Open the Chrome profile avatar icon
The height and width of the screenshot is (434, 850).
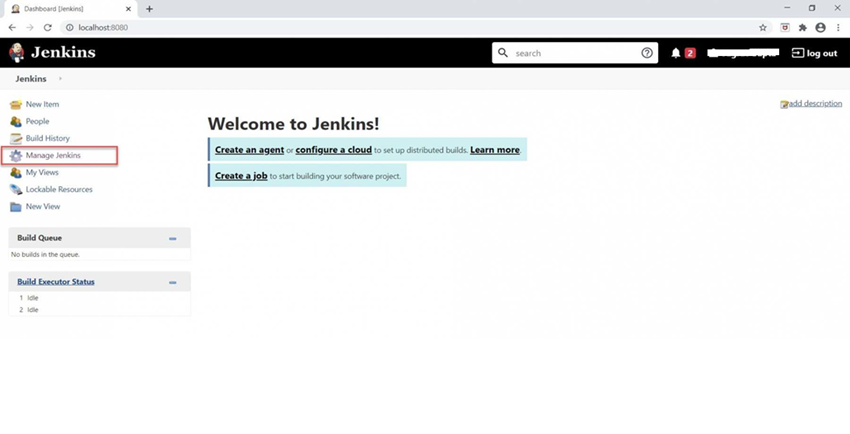tap(820, 28)
